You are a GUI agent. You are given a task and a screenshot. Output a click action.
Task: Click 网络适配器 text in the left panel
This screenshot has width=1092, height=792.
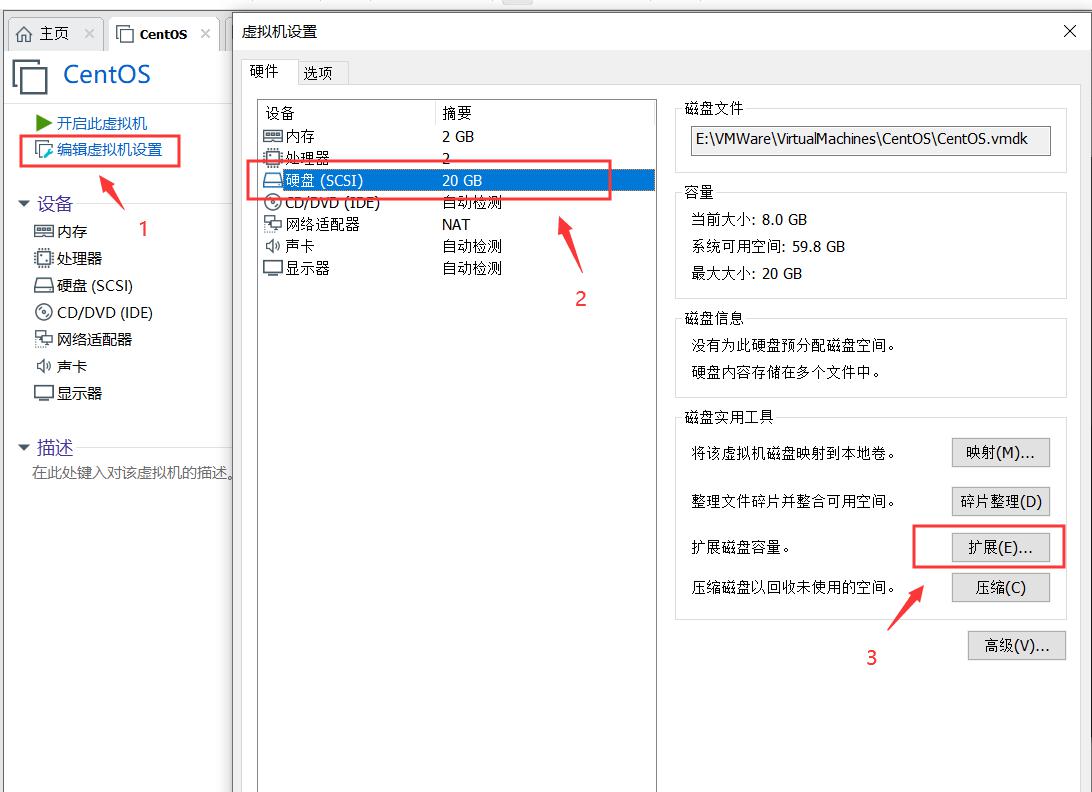click(x=95, y=339)
